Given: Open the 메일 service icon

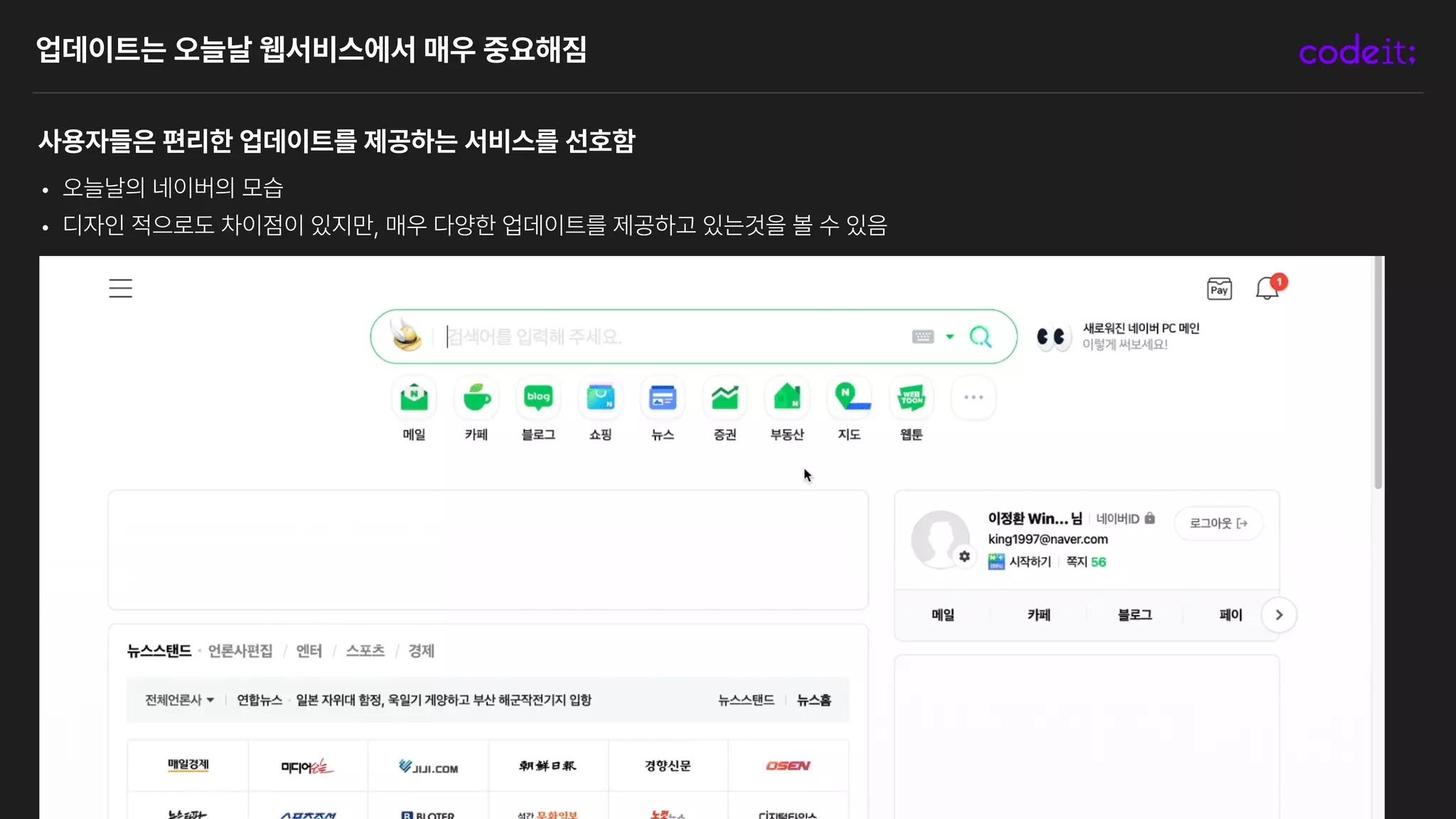Looking at the screenshot, I should (414, 397).
